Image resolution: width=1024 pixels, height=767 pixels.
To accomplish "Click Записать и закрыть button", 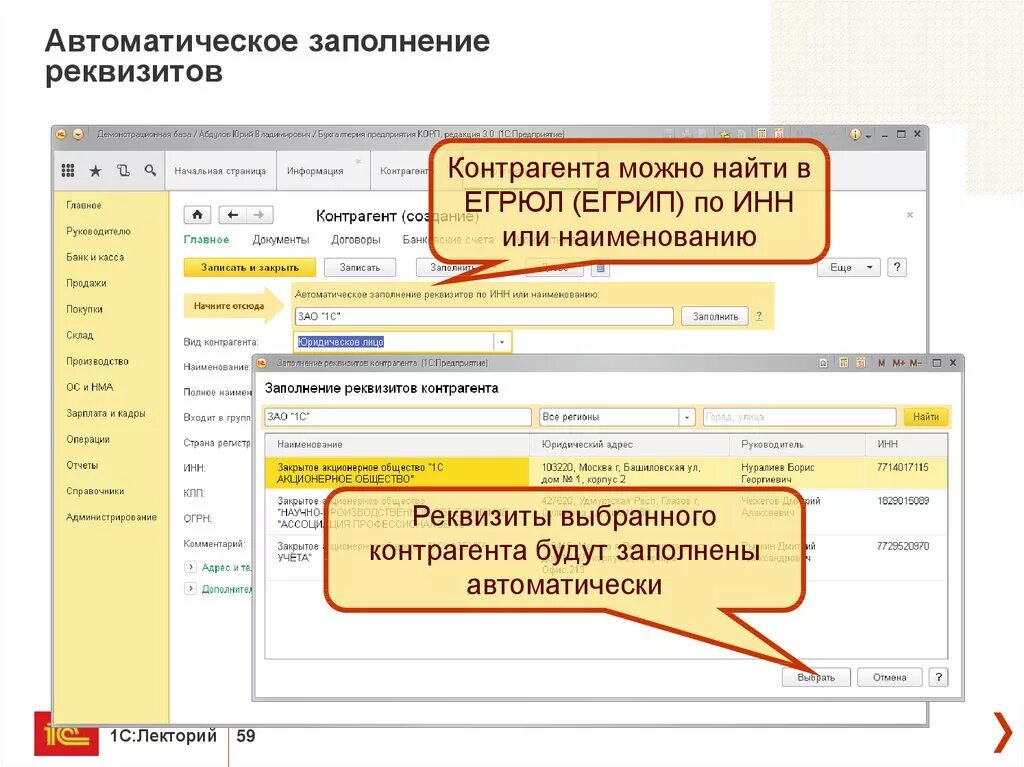I will 249,267.
